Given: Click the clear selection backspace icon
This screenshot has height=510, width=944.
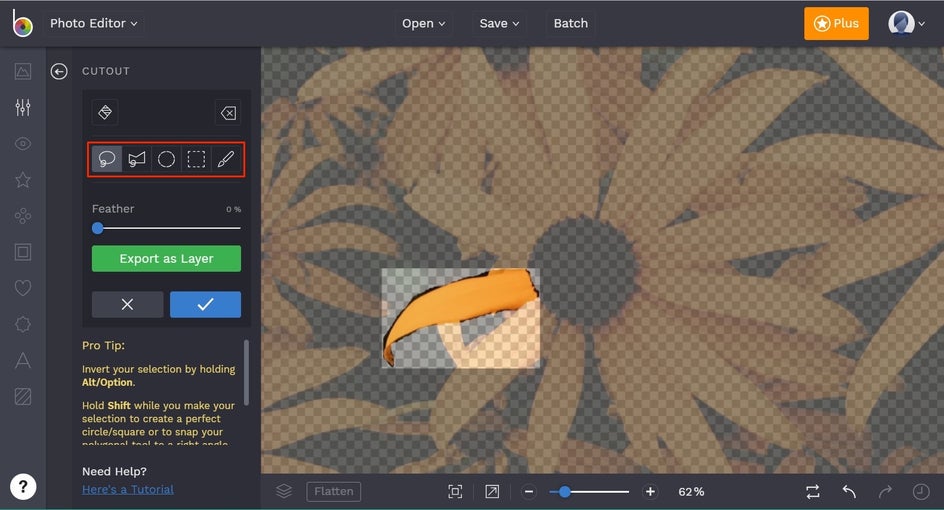Looking at the screenshot, I should point(228,113).
